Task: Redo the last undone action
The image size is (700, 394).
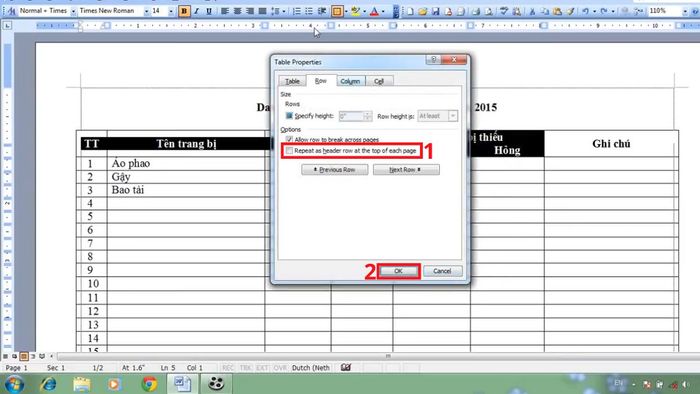Action: (604, 11)
